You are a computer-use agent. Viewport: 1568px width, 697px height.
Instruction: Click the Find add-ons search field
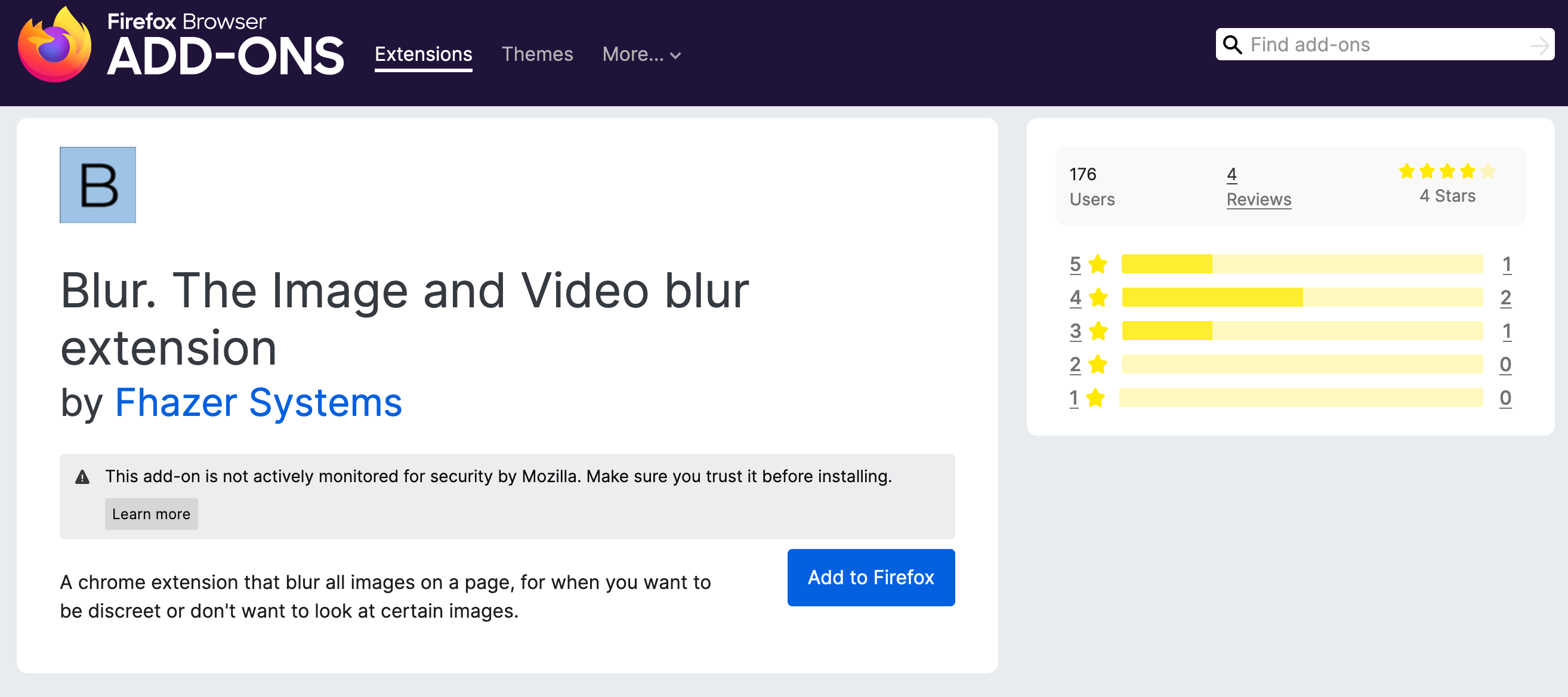pyautogui.click(x=1385, y=44)
